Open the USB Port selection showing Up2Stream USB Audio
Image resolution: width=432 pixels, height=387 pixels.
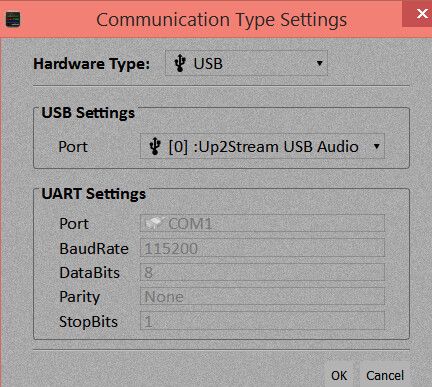[262, 146]
